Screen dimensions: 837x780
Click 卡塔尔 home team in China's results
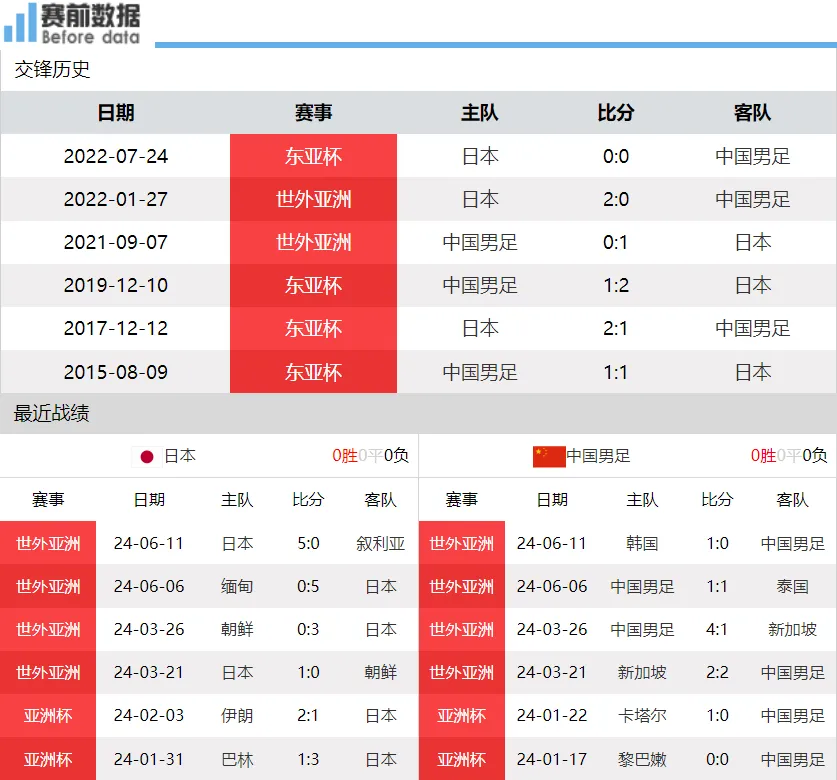click(642, 715)
